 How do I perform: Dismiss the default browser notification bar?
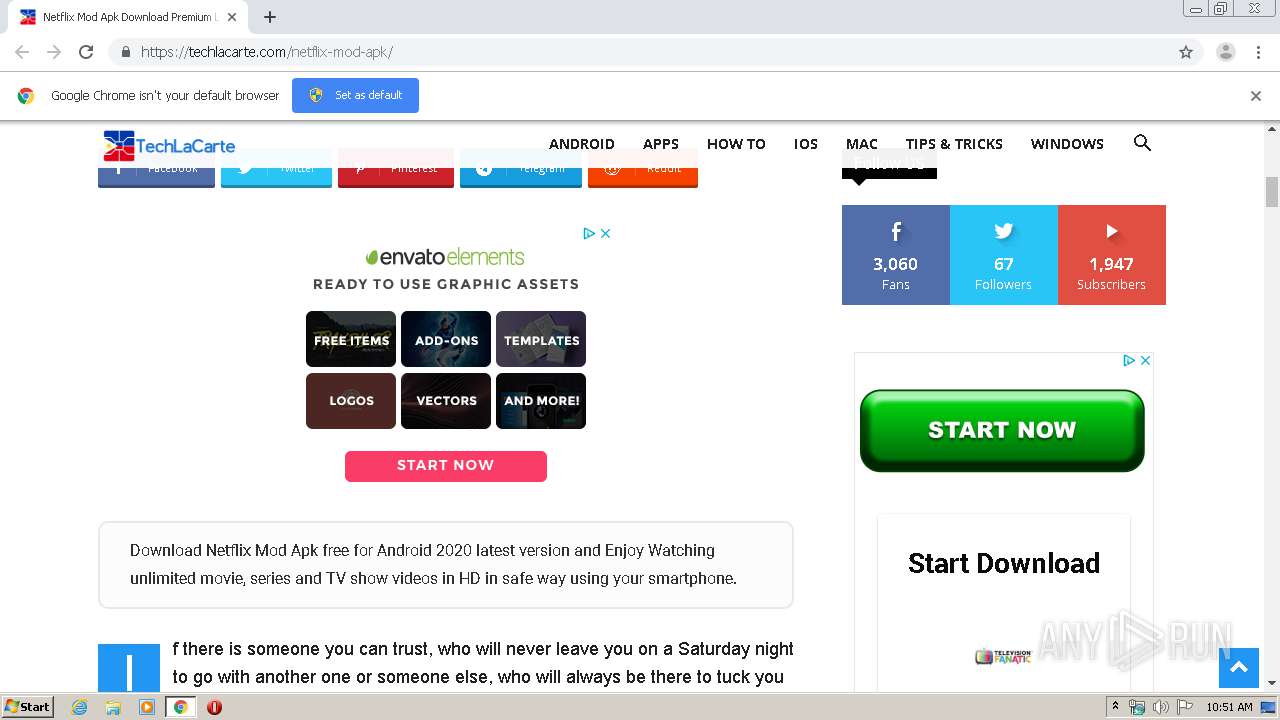pos(1256,96)
